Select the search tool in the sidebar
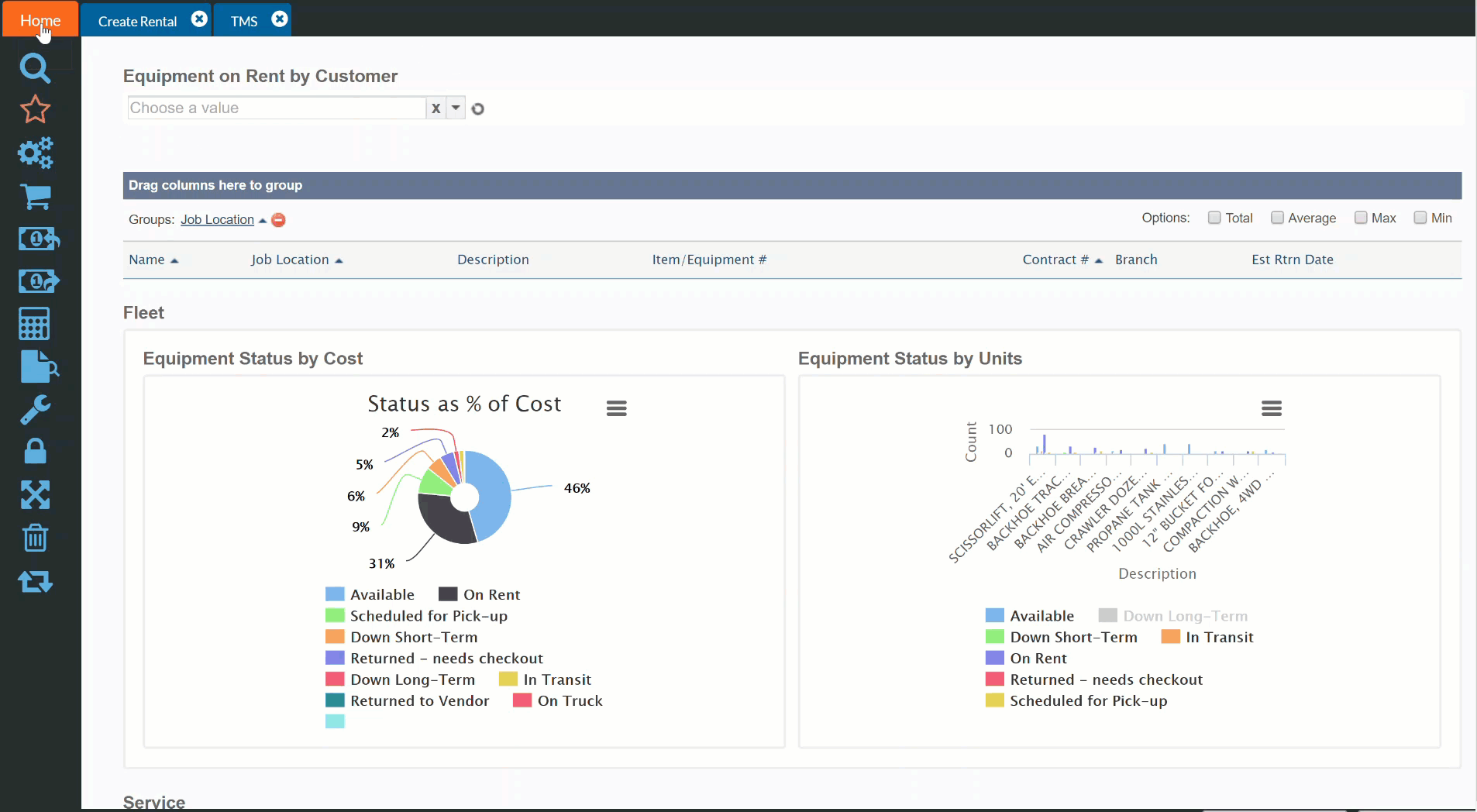This screenshot has width=1477, height=812. (35, 68)
